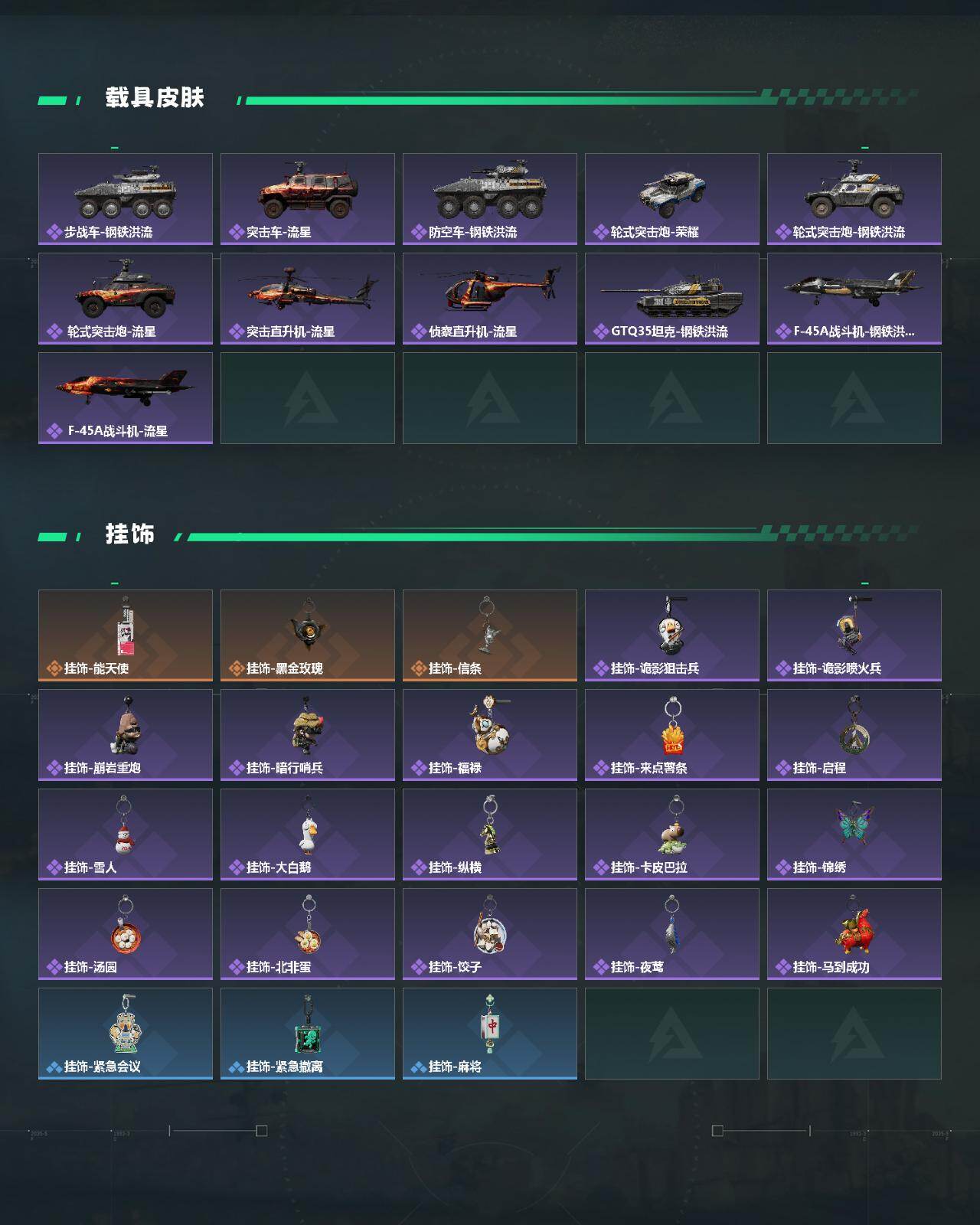The height and width of the screenshot is (1225, 980).
Task: Select the 挂饰-紧急会议 charm
Action: coord(126,1034)
